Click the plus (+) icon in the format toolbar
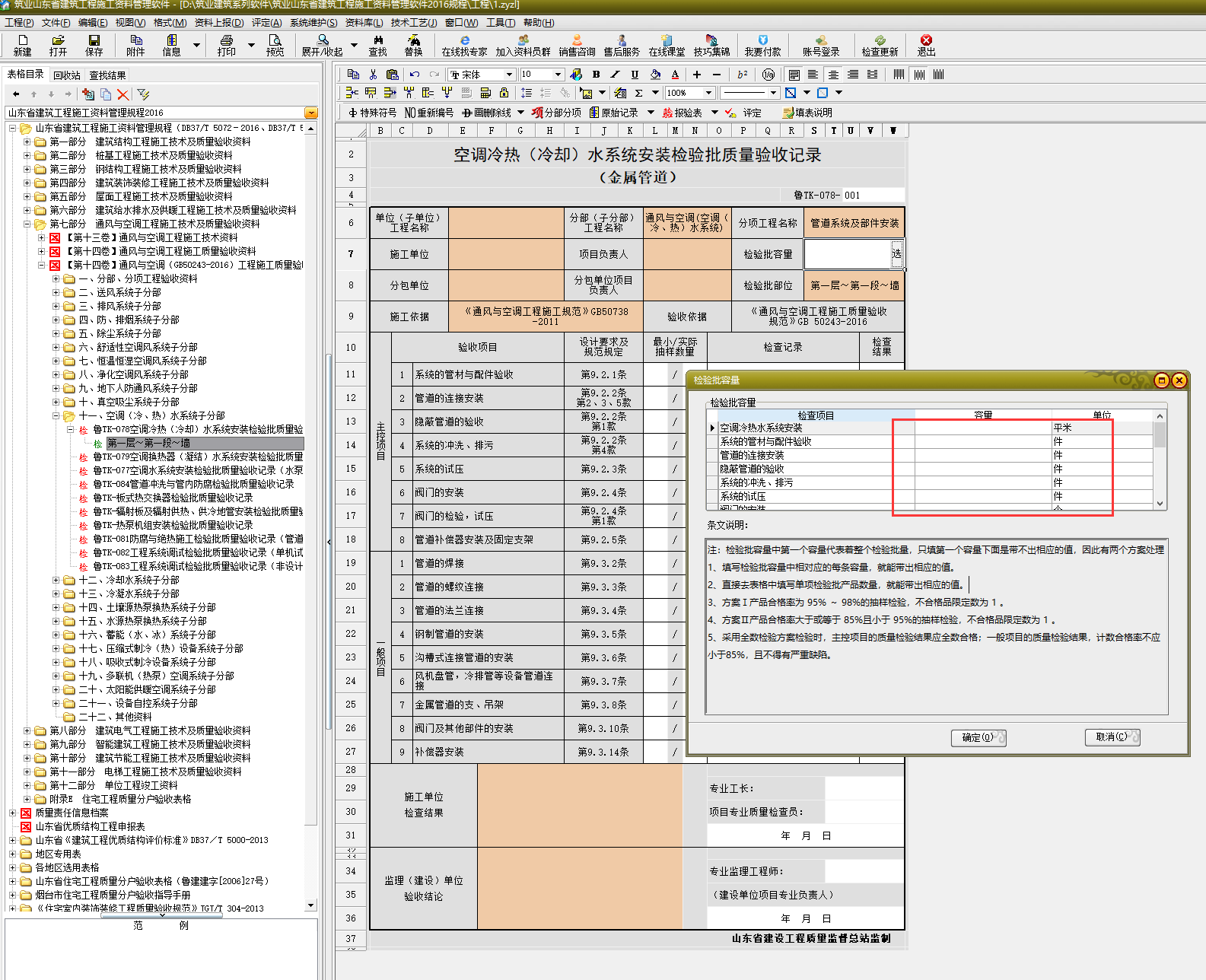 pyautogui.click(x=697, y=75)
